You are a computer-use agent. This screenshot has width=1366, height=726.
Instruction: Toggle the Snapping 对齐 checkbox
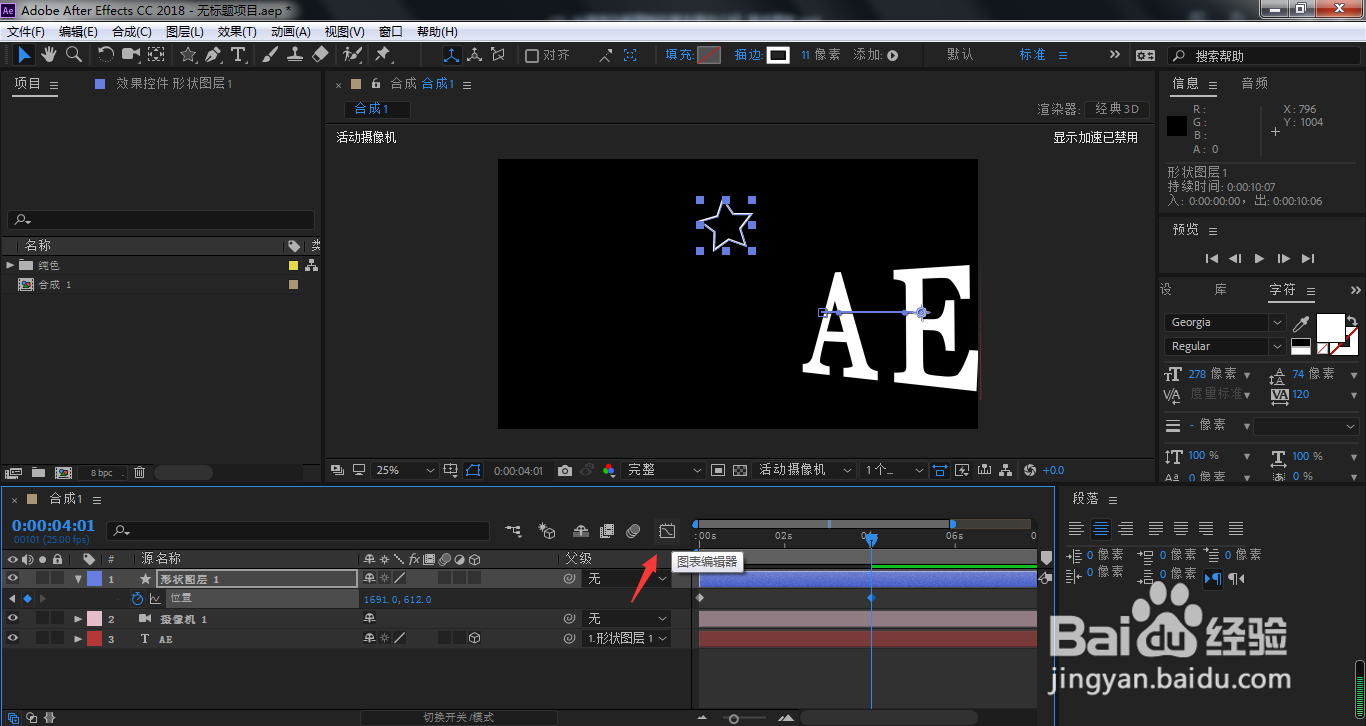[532, 55]
